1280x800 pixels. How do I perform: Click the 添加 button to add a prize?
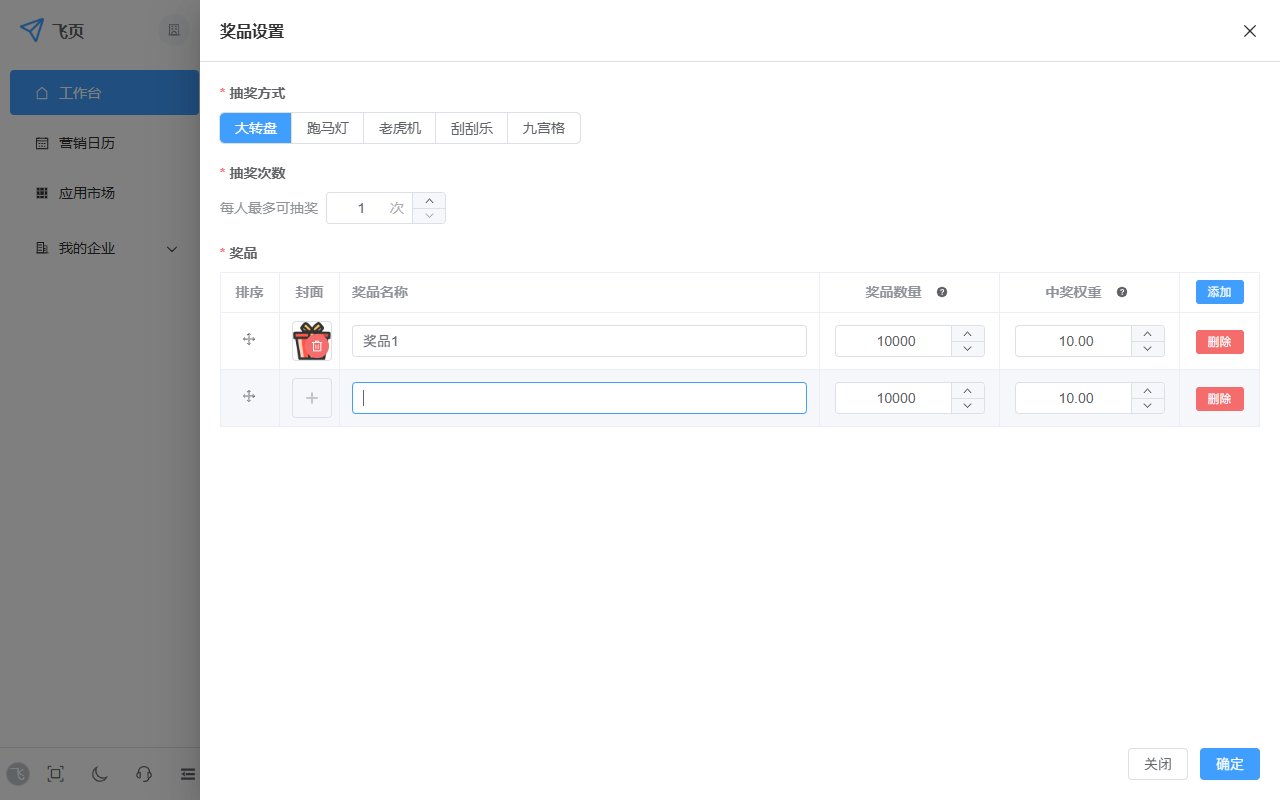(x=1219, y=292)
